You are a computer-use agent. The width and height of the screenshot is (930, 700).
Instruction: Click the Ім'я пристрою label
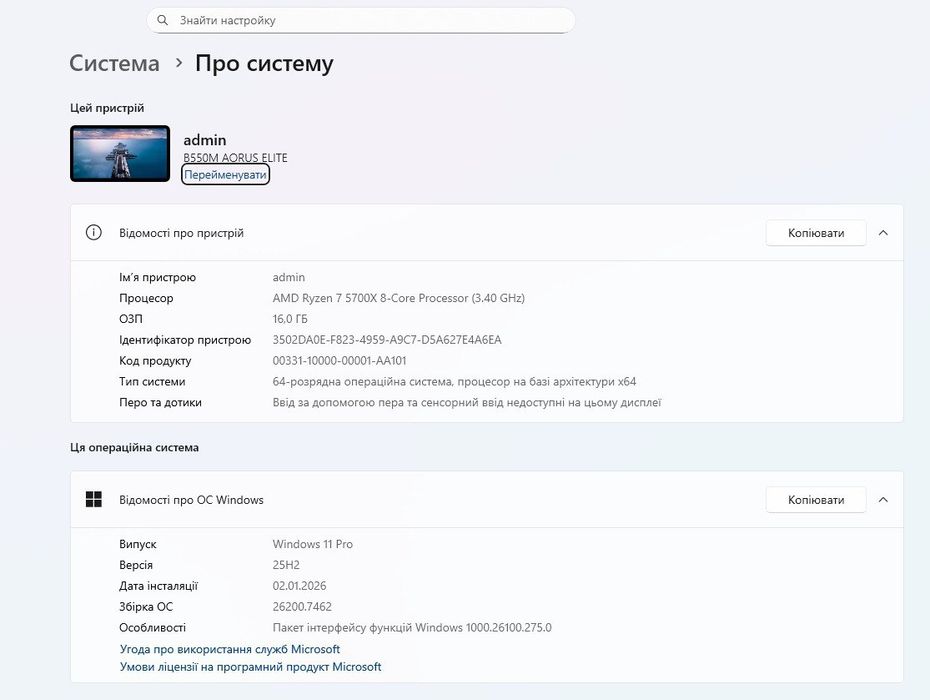pos(157,278)
